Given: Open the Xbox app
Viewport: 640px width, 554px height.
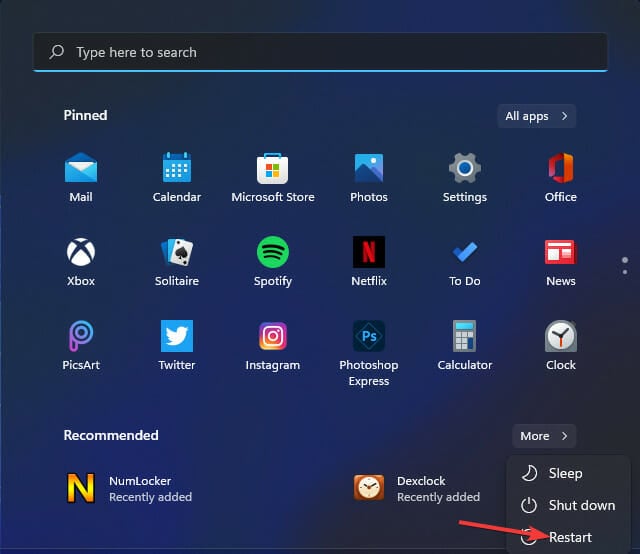Looking at the screenshot, I should [x=81, y=262].
